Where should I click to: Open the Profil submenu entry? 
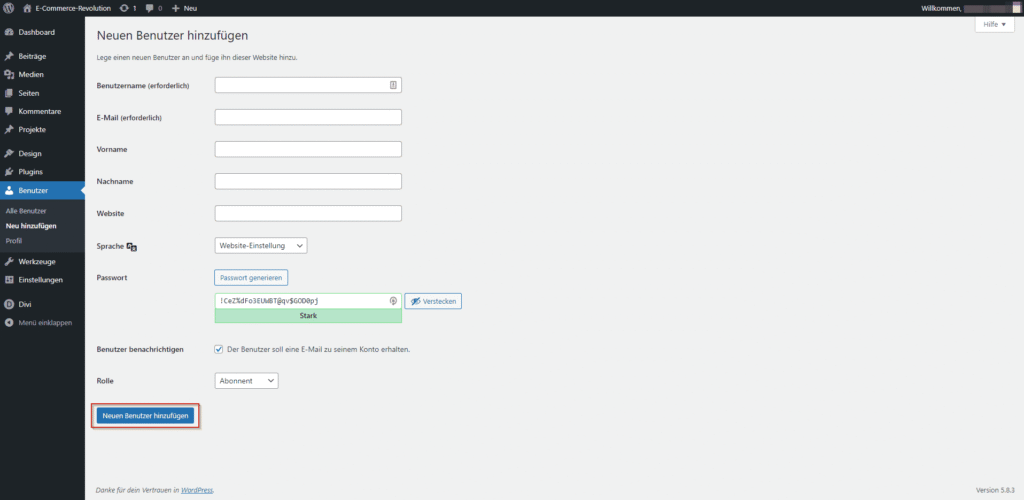click(x=14, y=241)
